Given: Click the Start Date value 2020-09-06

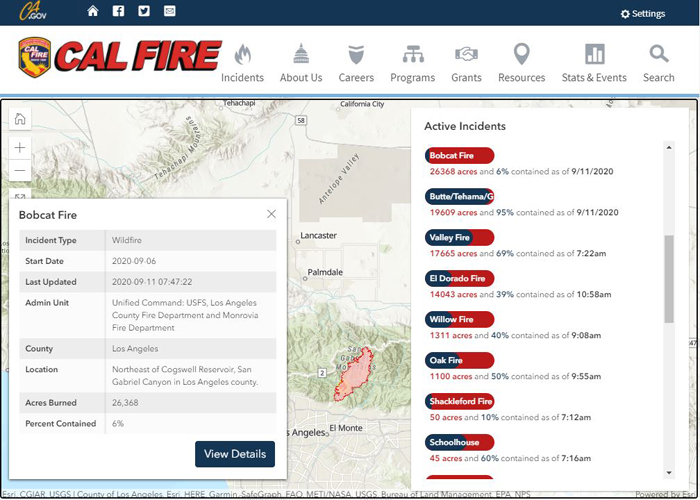Looking at the screenshot, I should pyautogui.click(x=134, y=261).
